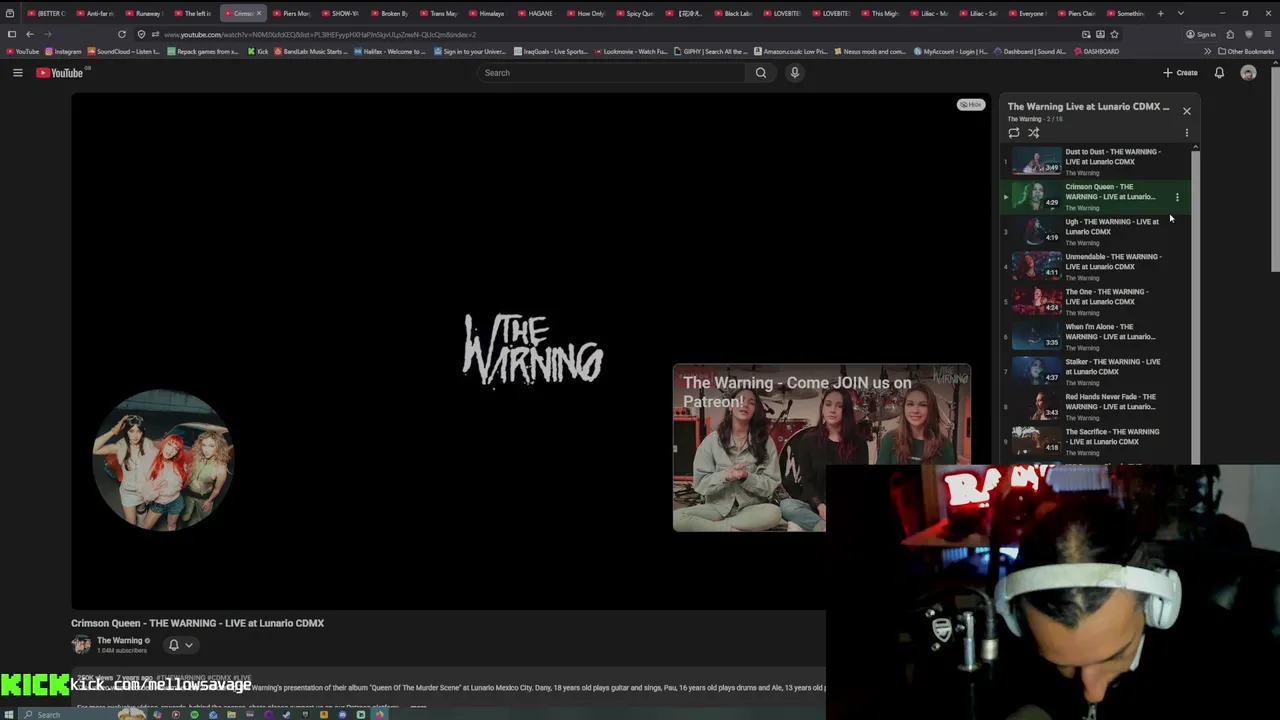
Task: Open Steam from the taskbar
Action: (x=287, y=714)
